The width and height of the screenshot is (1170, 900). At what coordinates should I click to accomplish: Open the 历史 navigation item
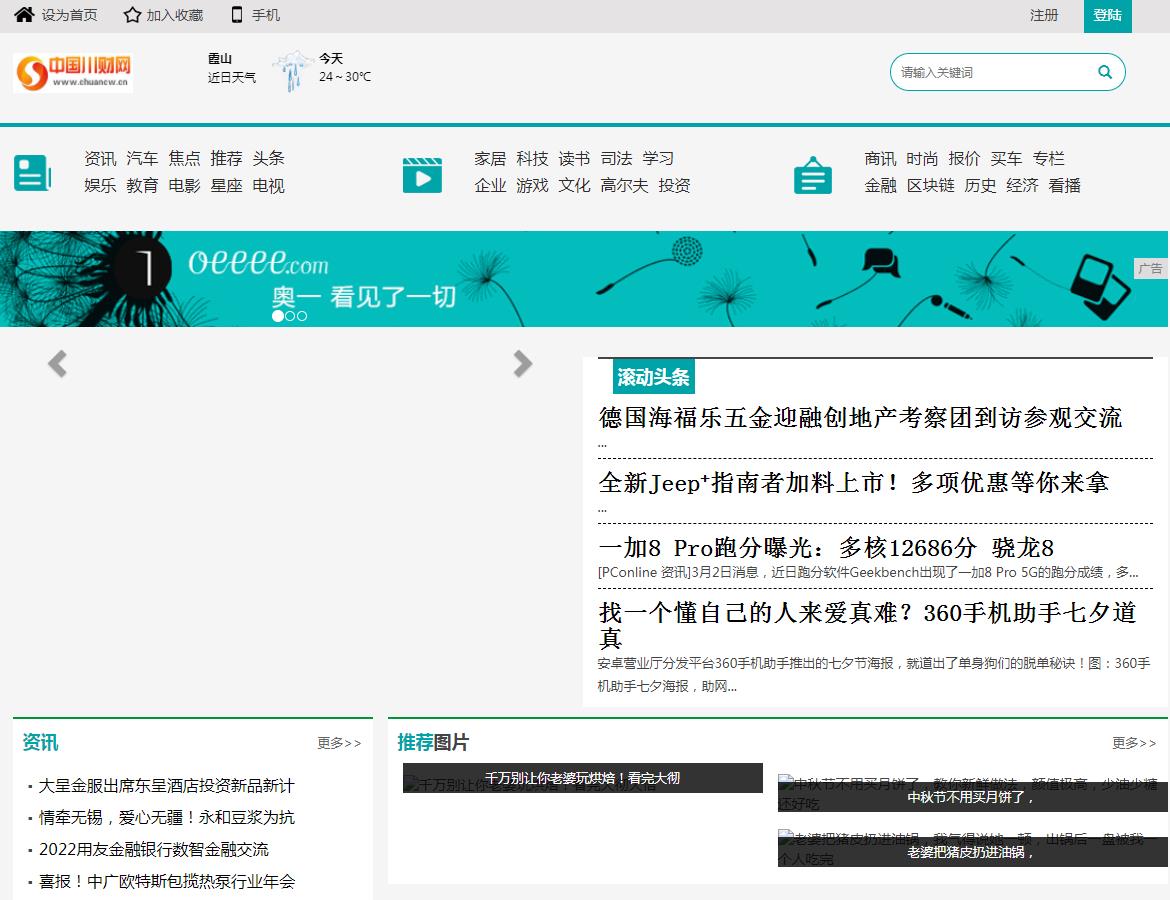click(980, 185)
